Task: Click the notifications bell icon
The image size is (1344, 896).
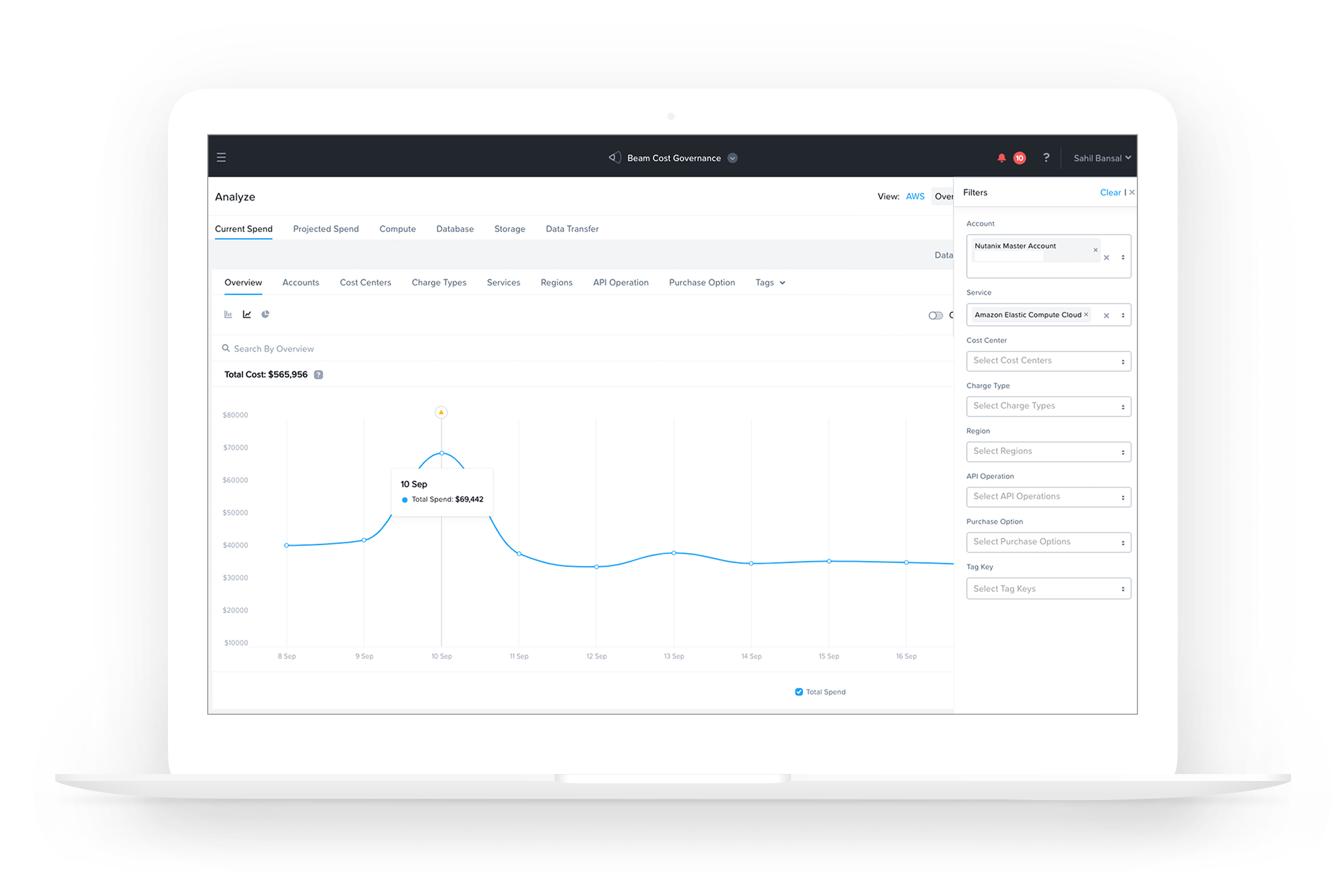Action: tap(1001, 158)
